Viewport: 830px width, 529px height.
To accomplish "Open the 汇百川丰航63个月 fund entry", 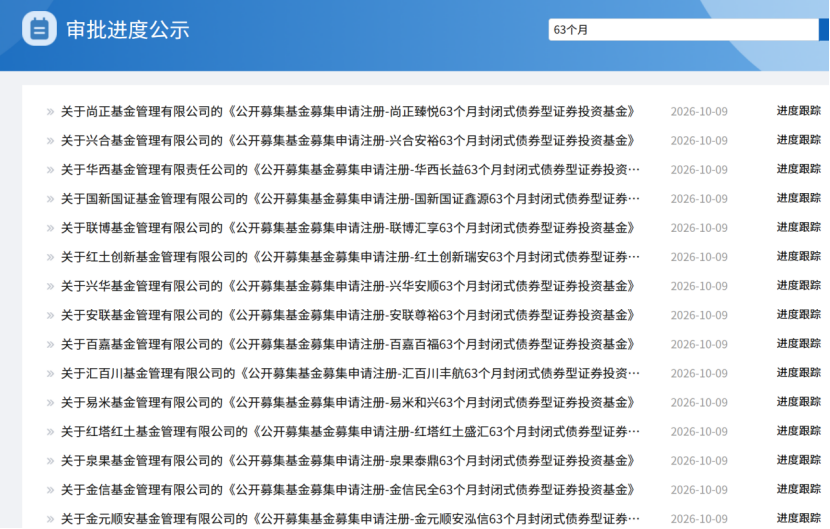I will [x=350, y=374].
